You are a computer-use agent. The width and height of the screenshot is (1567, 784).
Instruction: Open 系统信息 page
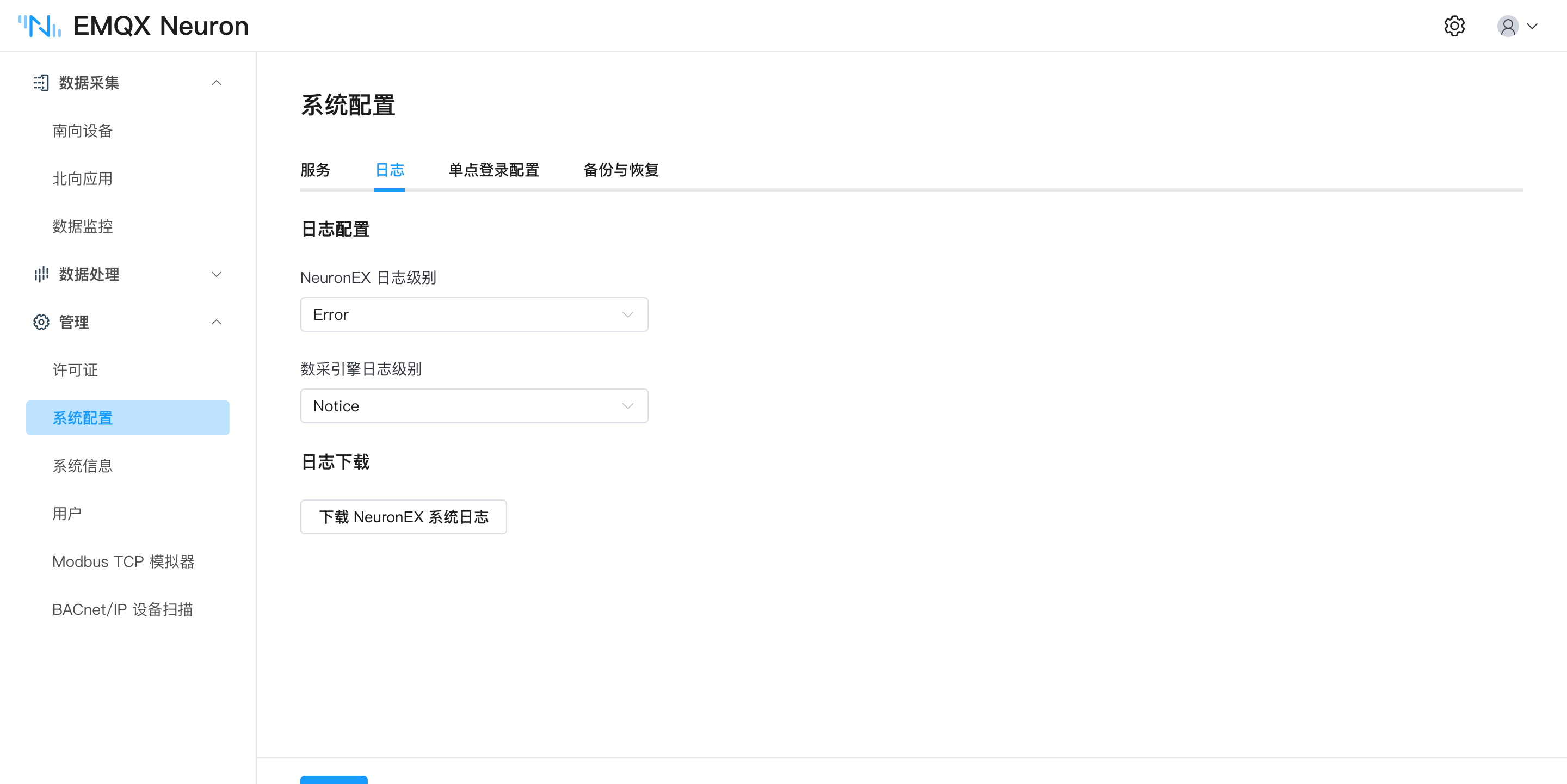pos(82,466)
